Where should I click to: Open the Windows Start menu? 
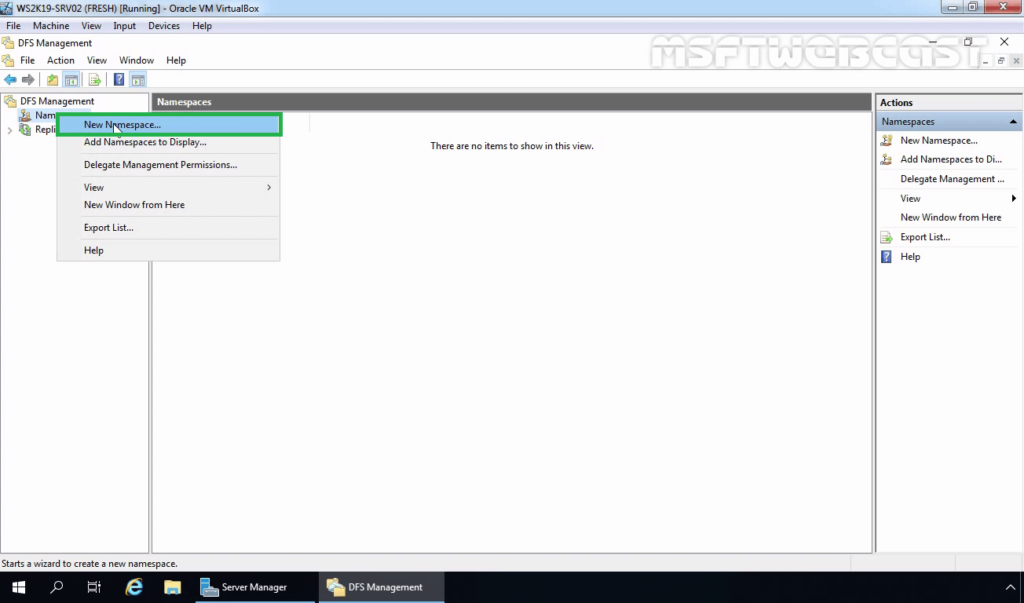18,587
